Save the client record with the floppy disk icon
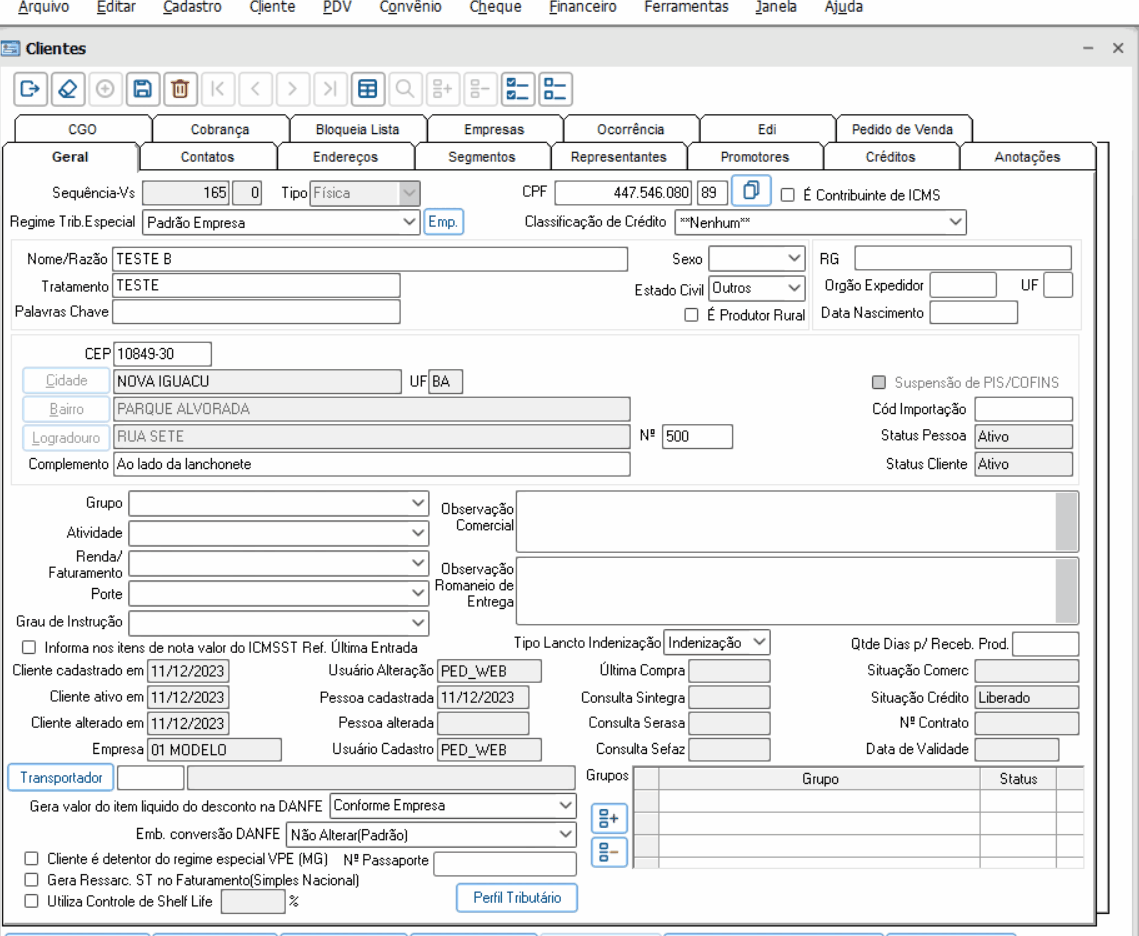Viewport: 1139px width, 936px height. click(142, 89)
